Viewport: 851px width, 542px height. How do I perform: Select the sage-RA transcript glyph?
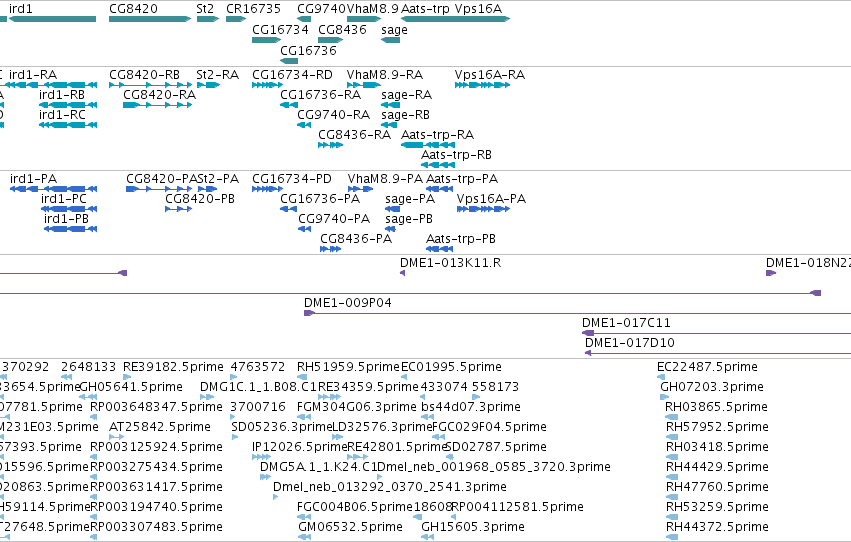(390, 105)
